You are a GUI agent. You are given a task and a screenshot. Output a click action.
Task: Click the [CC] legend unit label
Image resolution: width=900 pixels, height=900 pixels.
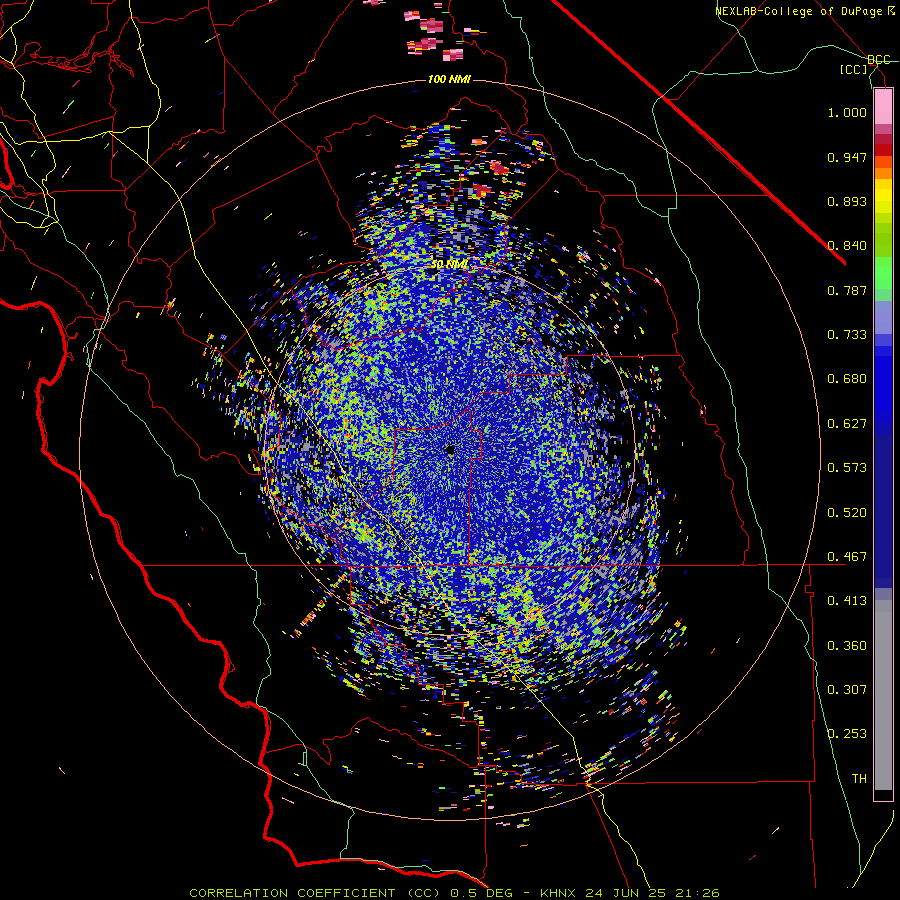click(854, 69)
